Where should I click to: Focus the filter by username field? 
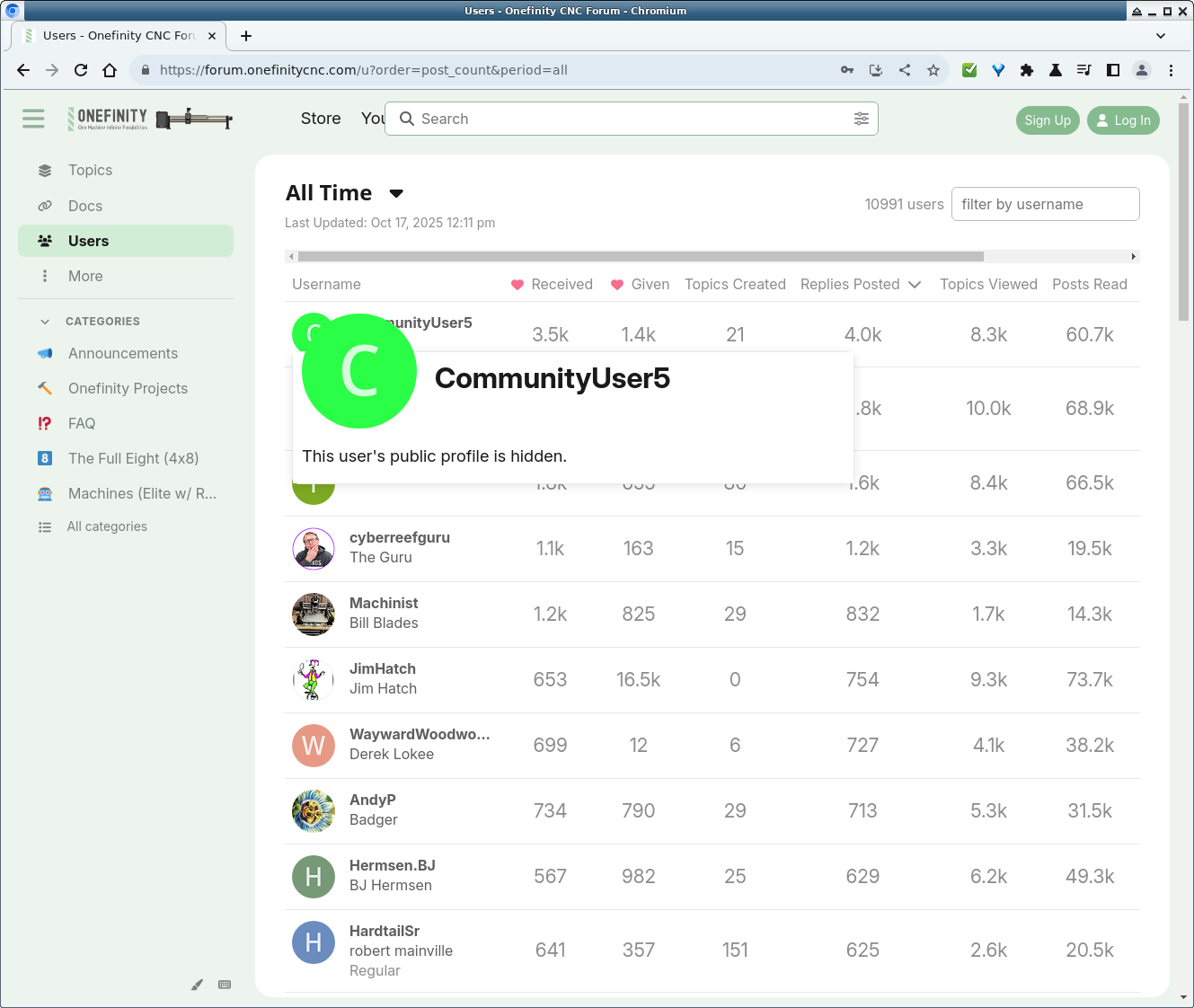1045,204
